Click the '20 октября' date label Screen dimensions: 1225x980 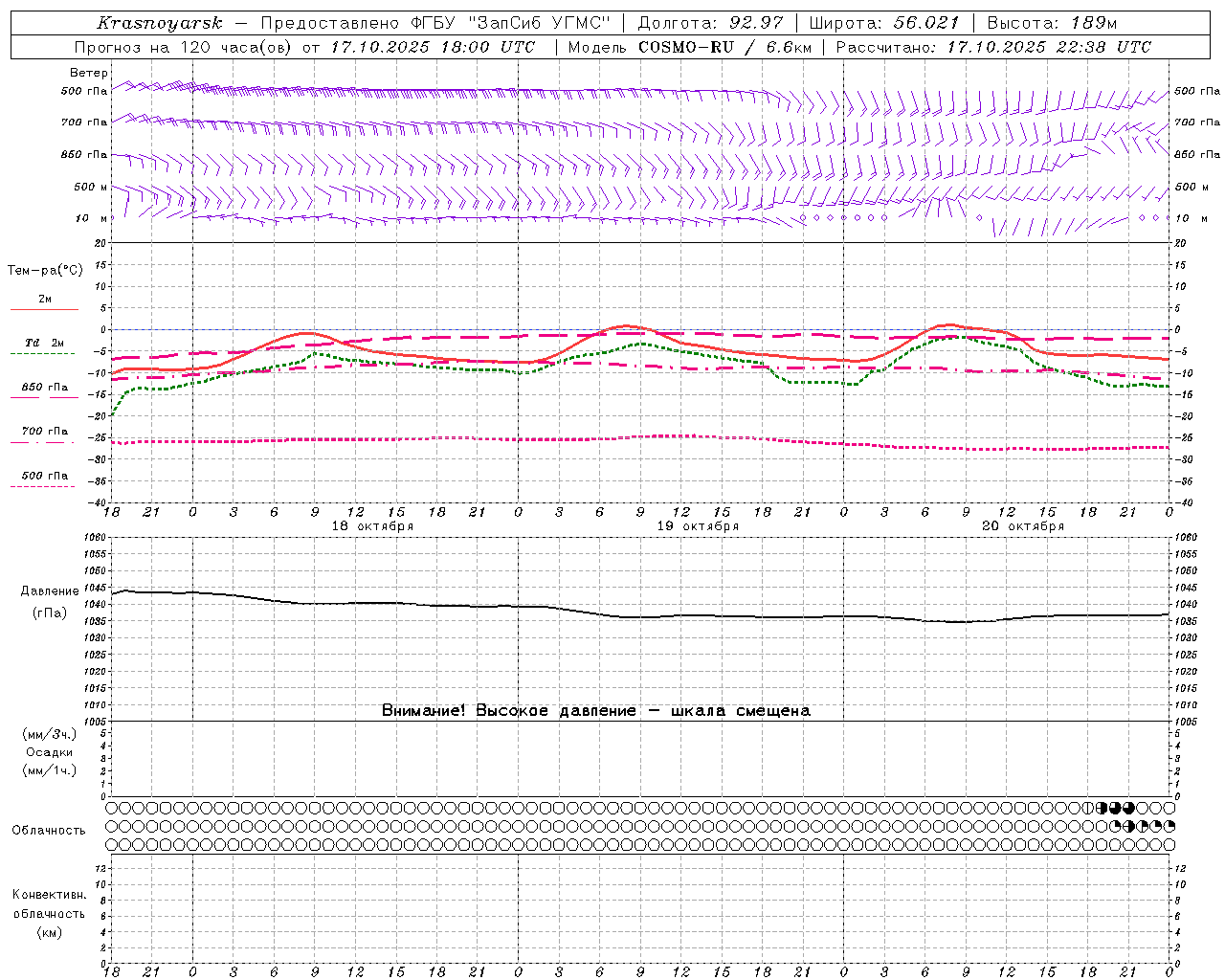click(1023, 526)
